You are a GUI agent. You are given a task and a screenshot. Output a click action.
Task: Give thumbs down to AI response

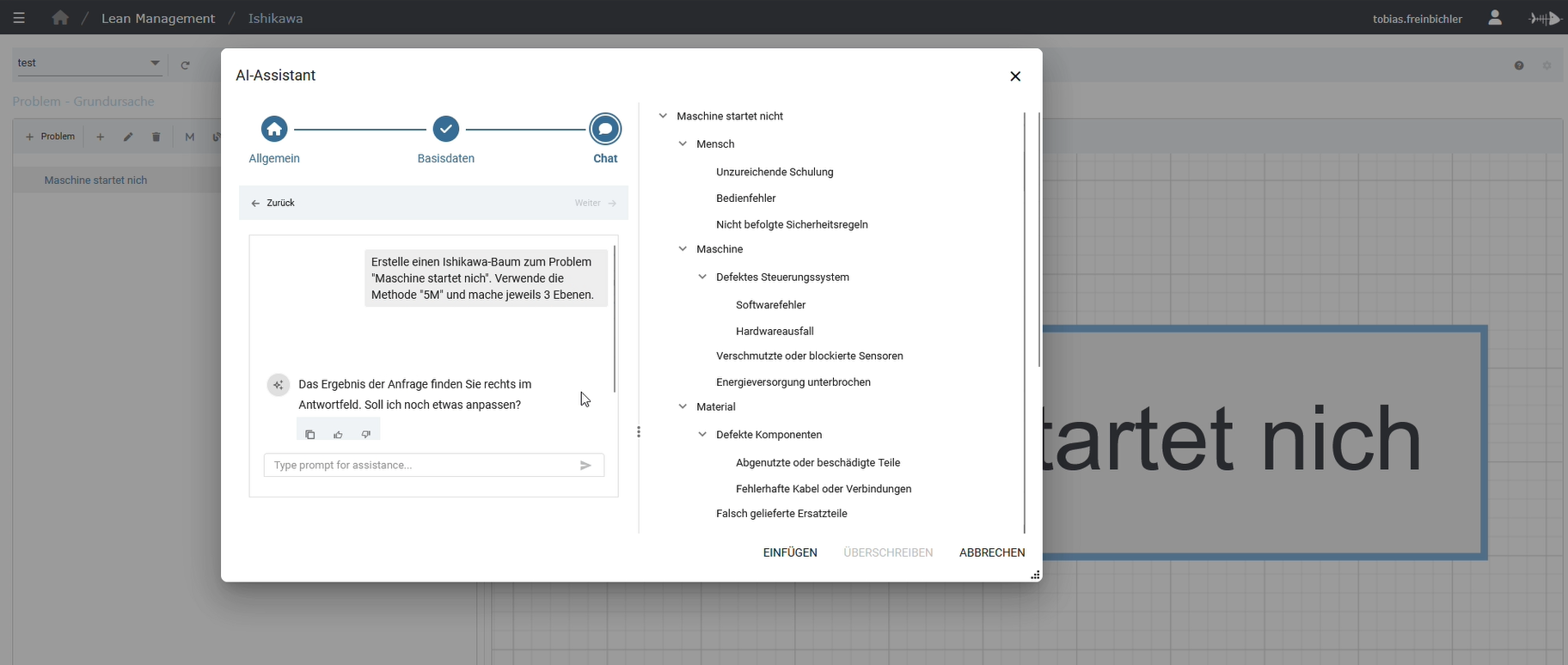click(x=366, y=435)
